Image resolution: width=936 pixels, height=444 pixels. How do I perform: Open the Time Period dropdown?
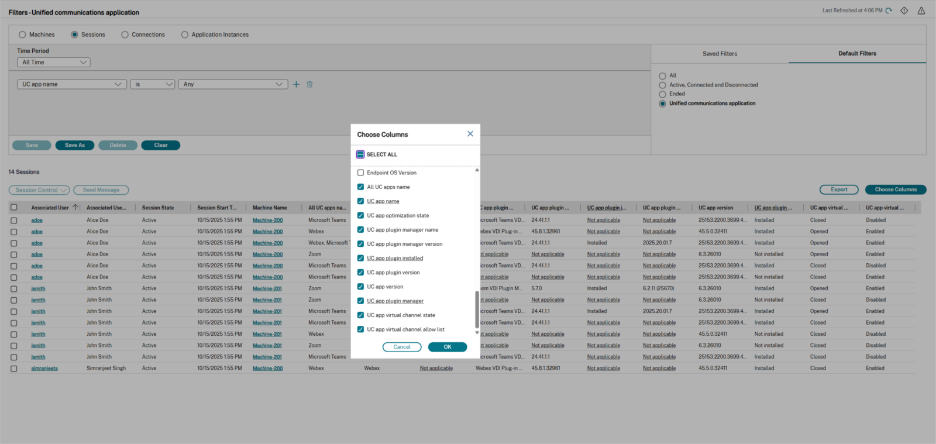[54, 62]
